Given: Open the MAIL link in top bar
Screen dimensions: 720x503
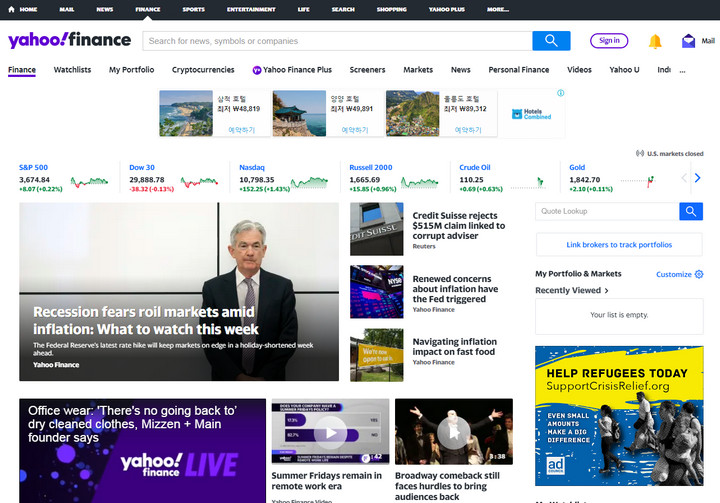Looking at the screenshot, I should (67, 9).
